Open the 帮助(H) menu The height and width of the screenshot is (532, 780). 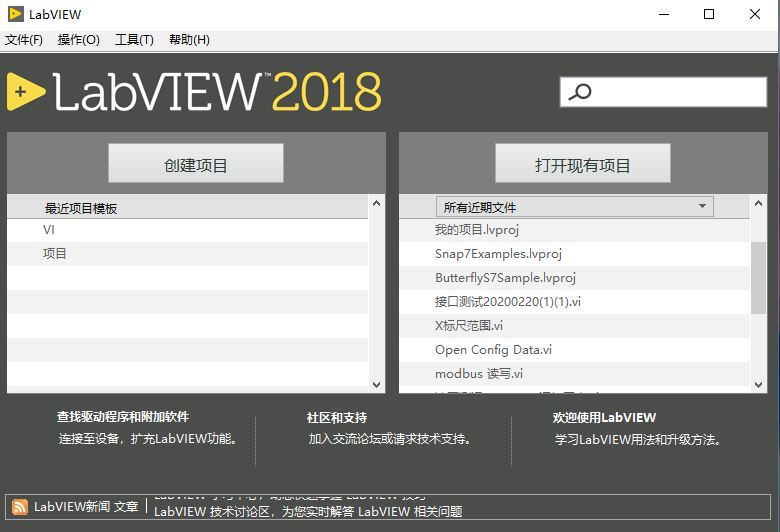[x=190, y=40]
